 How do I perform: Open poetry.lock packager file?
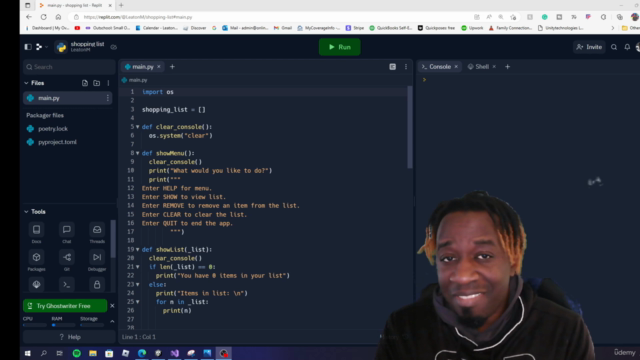53,129
